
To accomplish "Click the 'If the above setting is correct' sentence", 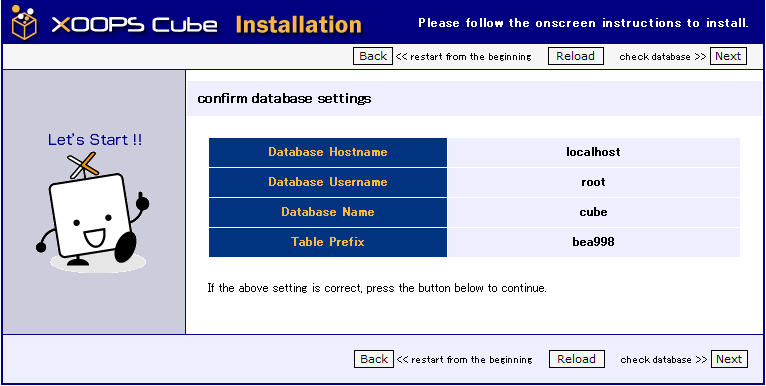I will tap(377, 288).
